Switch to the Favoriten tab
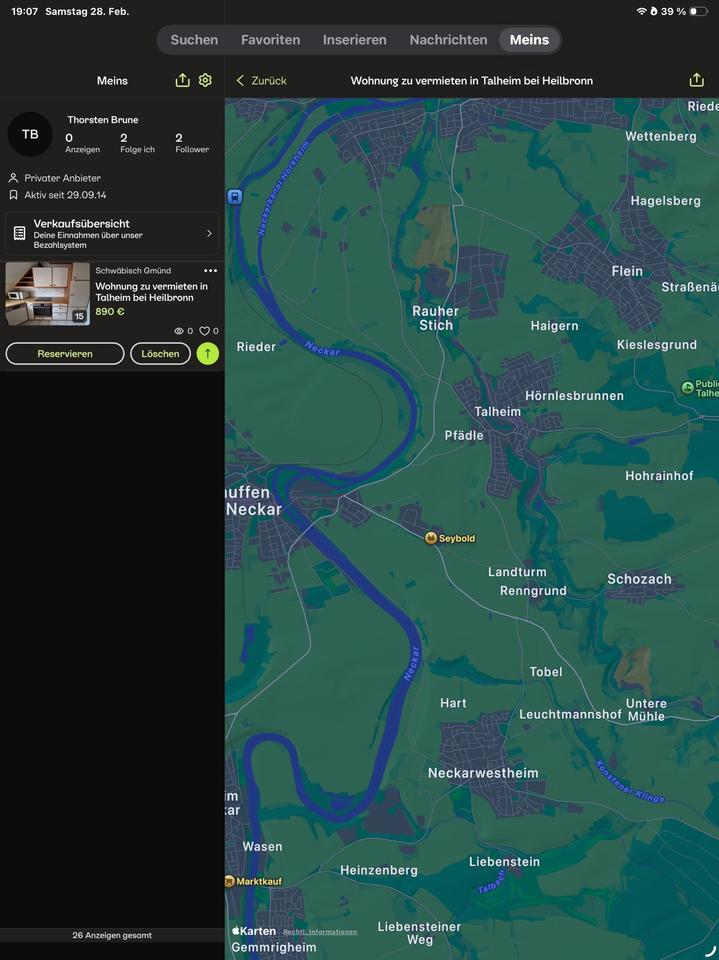The height and width of the screenshot is (960, 719). [270, 40]
